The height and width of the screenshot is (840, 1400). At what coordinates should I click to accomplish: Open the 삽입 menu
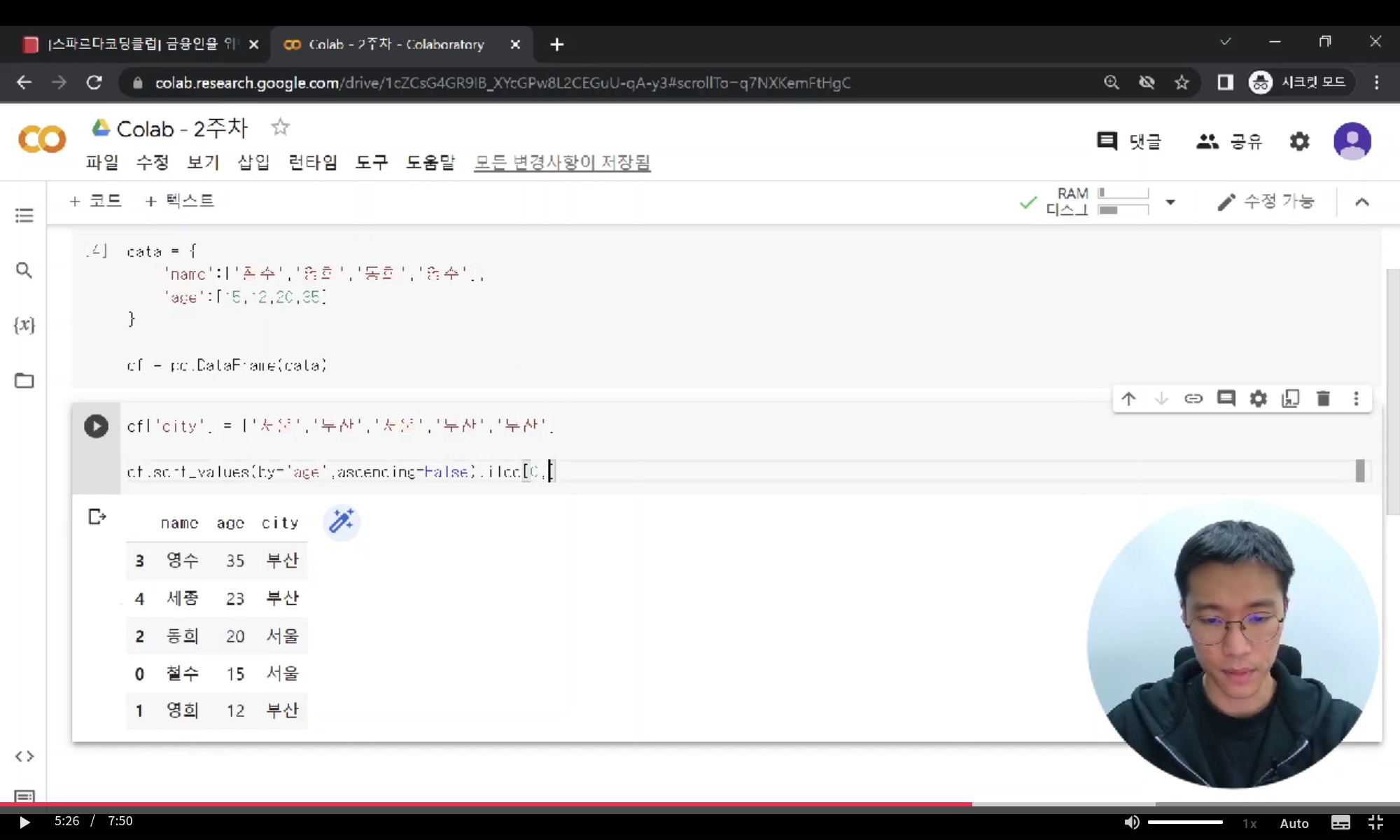(x=253, y=162)
